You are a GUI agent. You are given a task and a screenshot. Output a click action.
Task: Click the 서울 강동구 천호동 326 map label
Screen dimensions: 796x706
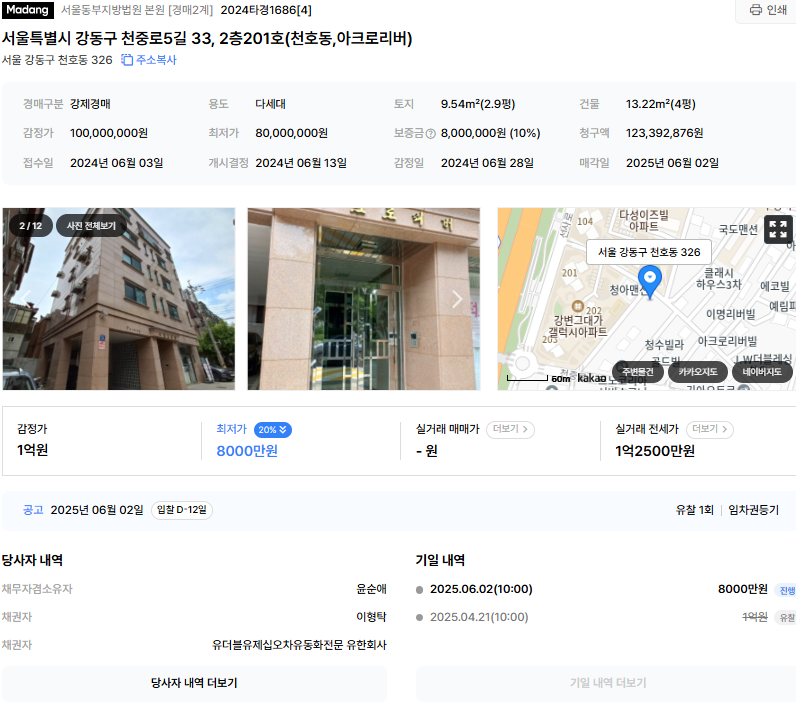point(649,252)
